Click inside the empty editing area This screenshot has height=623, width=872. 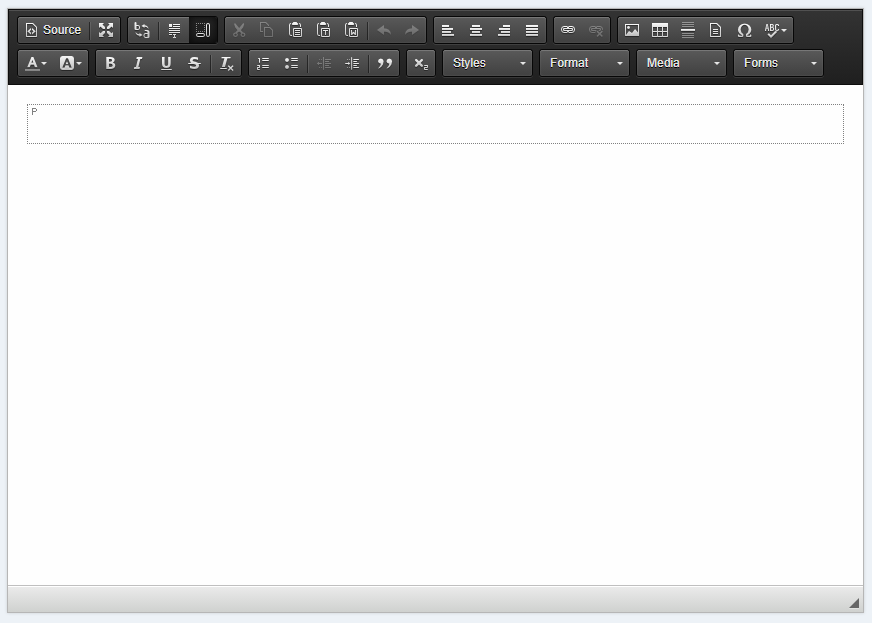pos(435,123)
